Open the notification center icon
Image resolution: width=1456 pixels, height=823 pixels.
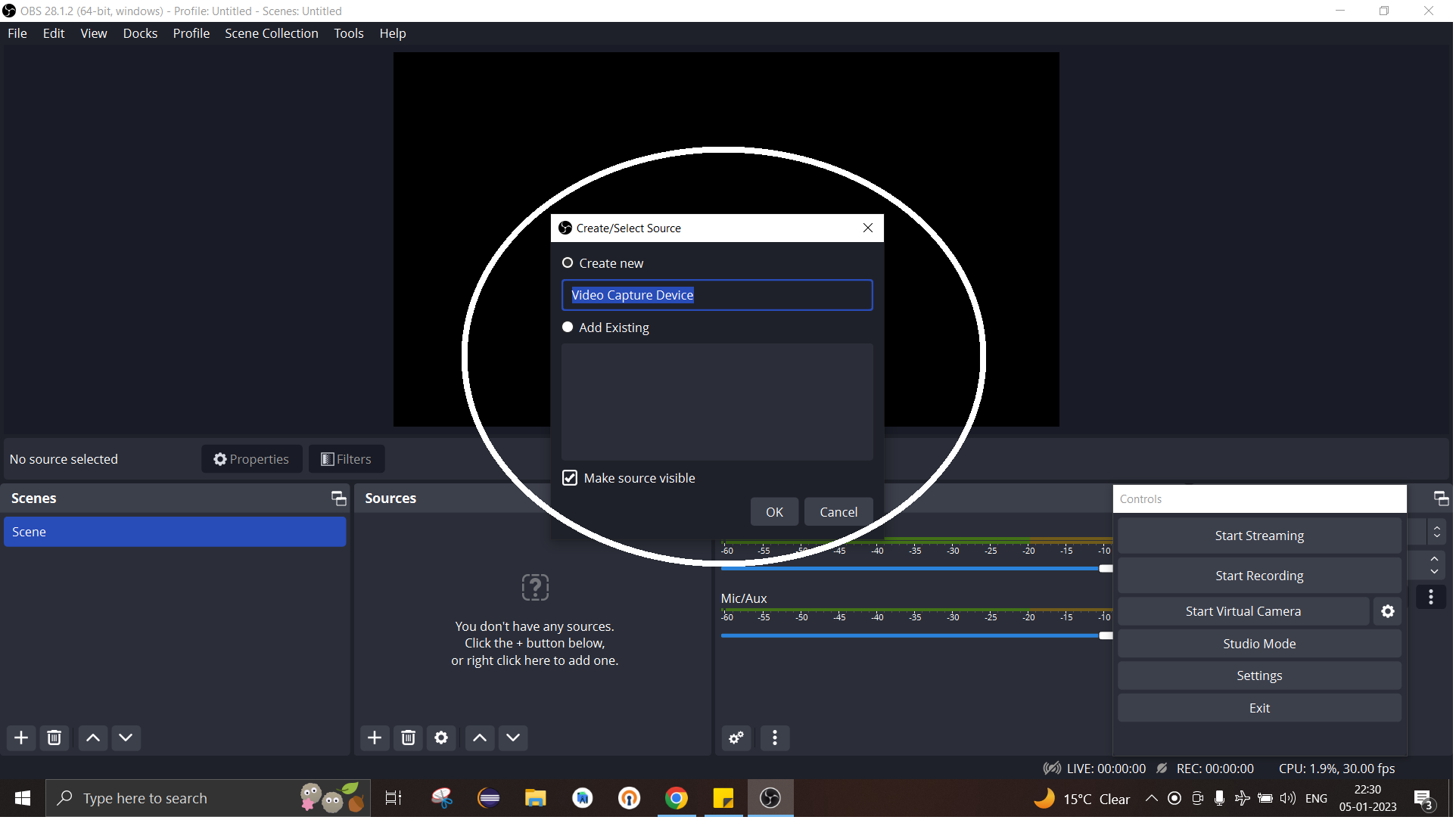click(1425, 800)
